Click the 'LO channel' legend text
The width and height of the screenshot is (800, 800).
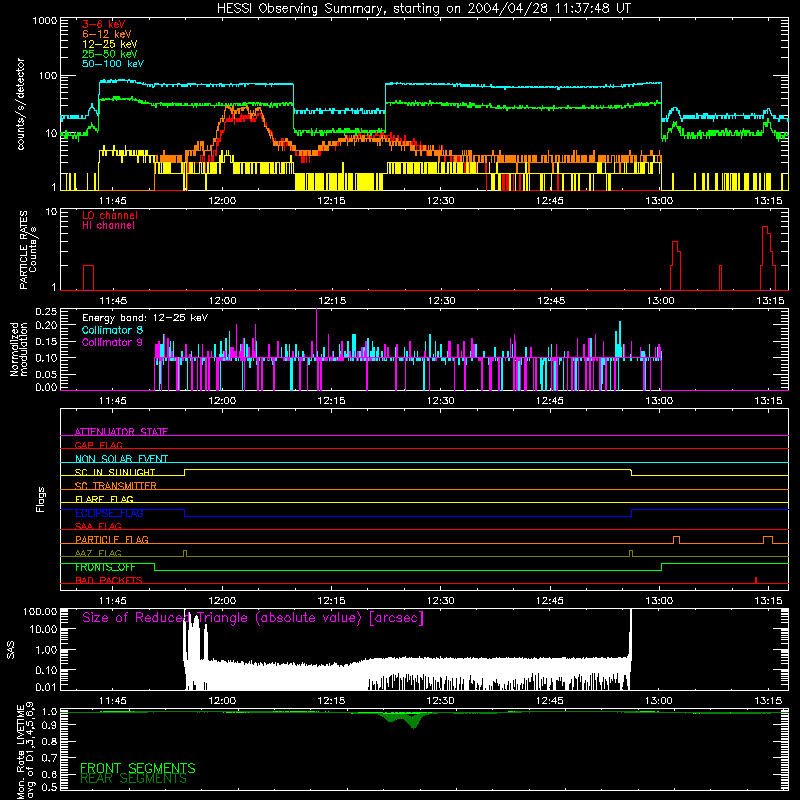(x=110, y=215)
